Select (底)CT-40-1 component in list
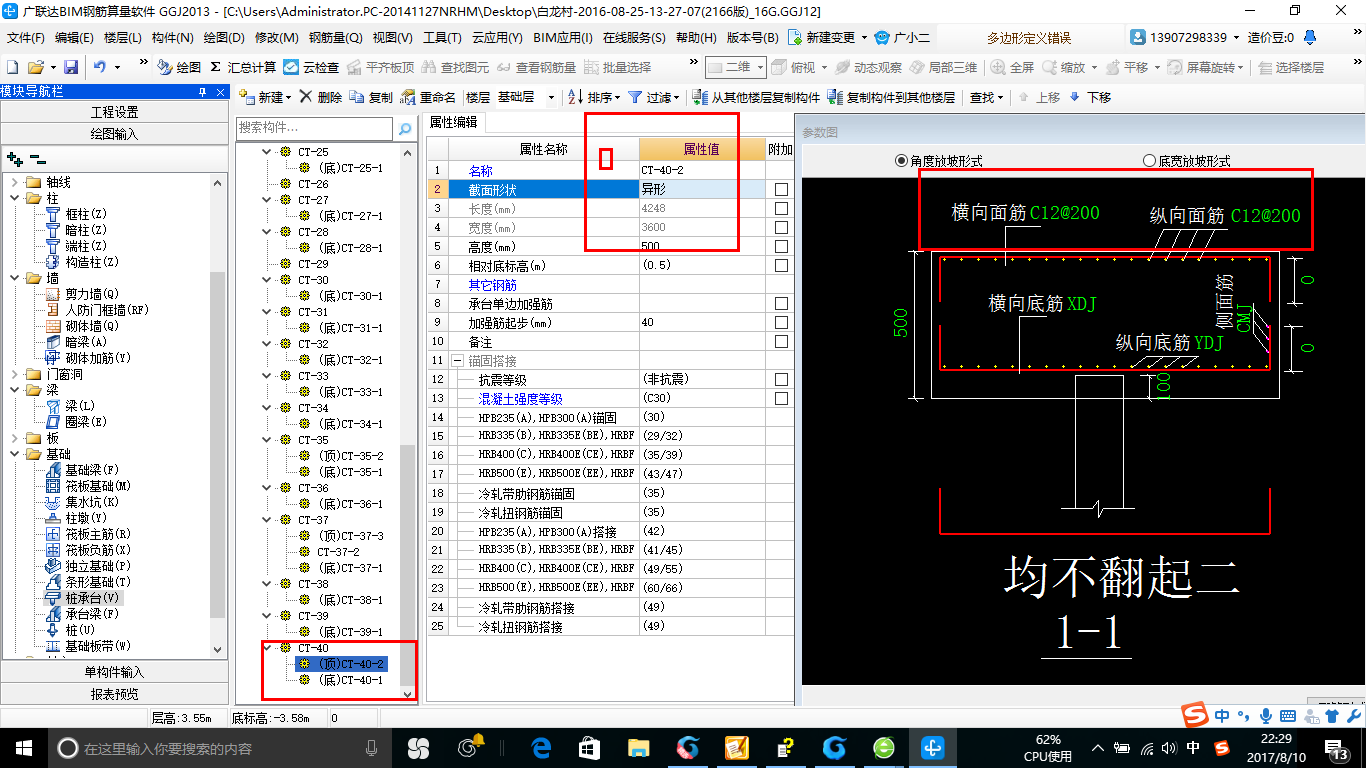1366x768 pixels. (x=341, y=680)
